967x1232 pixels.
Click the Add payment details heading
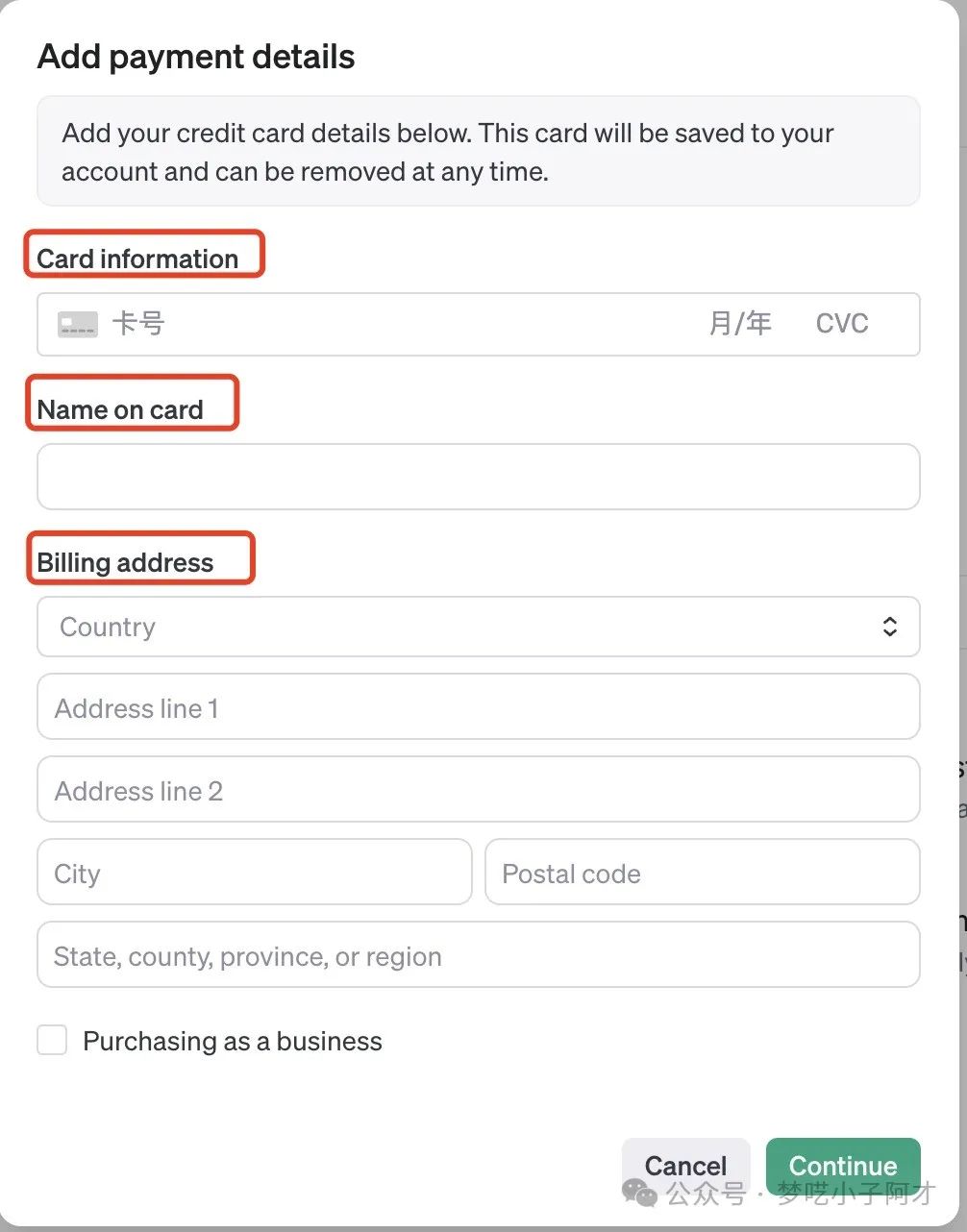click(x=196, y=58)
